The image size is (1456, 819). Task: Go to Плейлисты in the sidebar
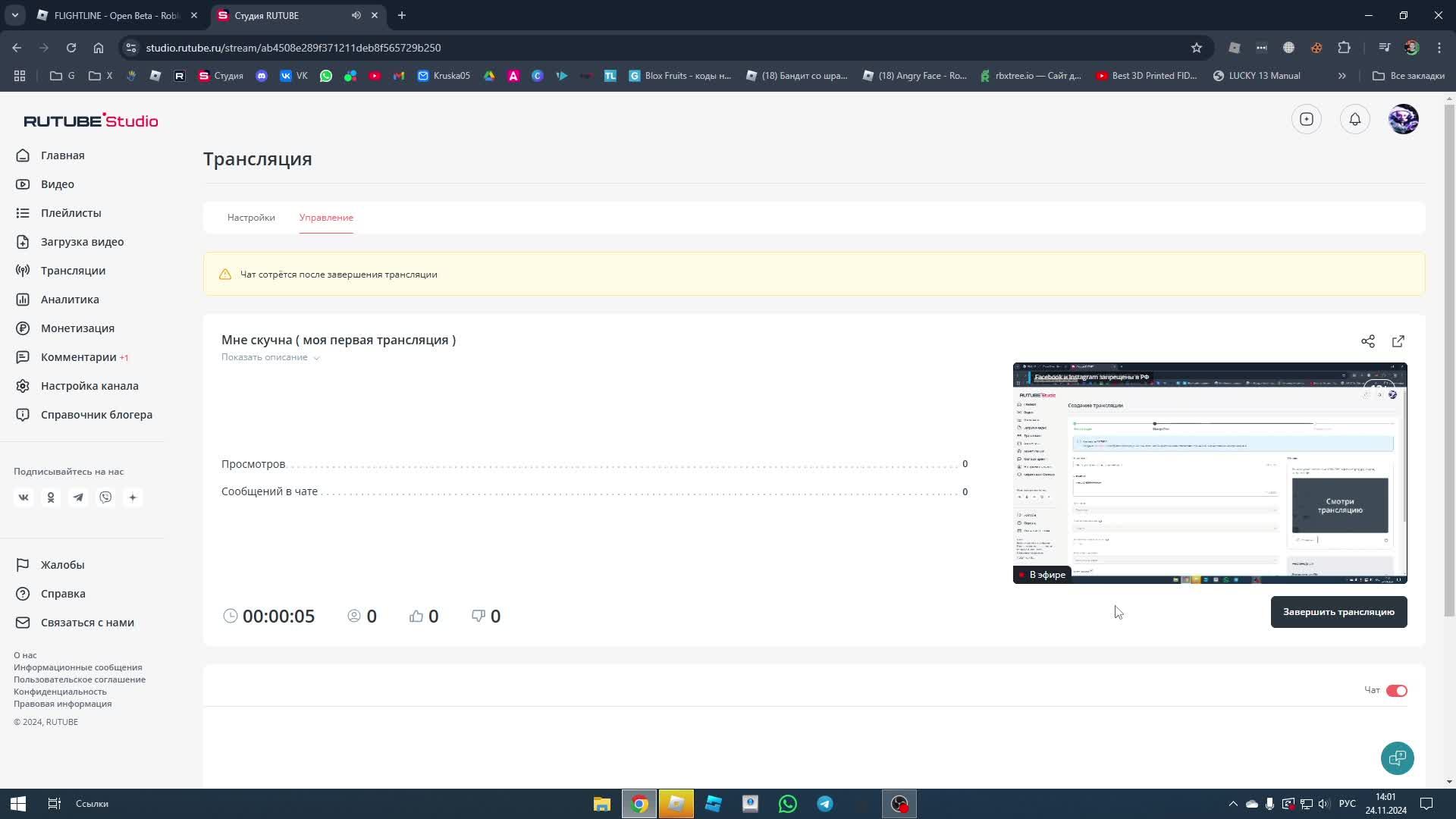[x=59, y=213]
